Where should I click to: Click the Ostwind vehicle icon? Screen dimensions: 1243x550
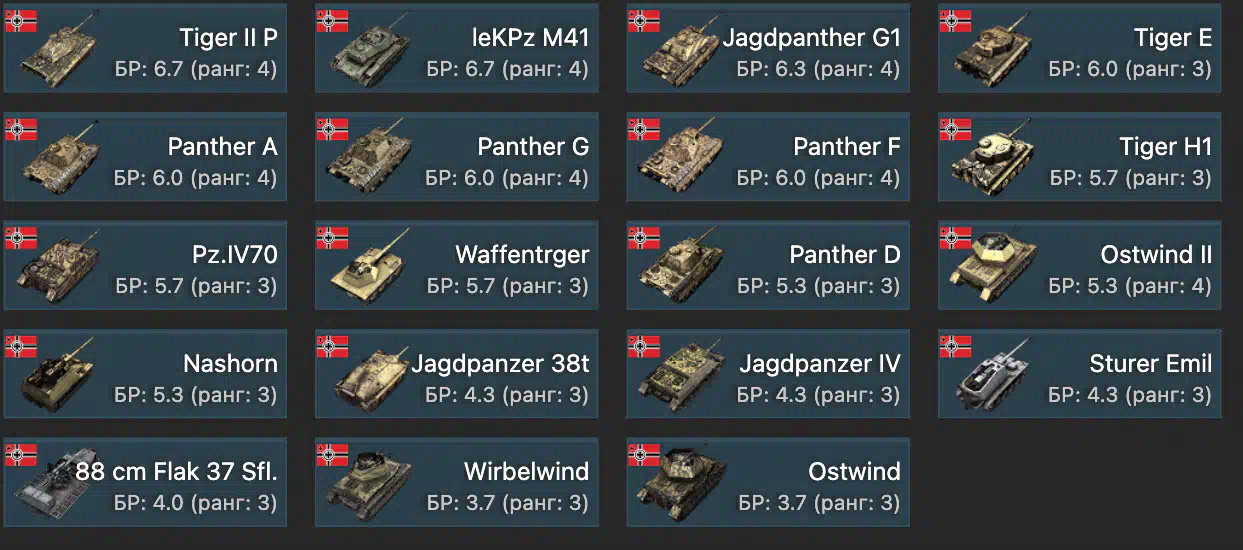[x=684, y=484]
